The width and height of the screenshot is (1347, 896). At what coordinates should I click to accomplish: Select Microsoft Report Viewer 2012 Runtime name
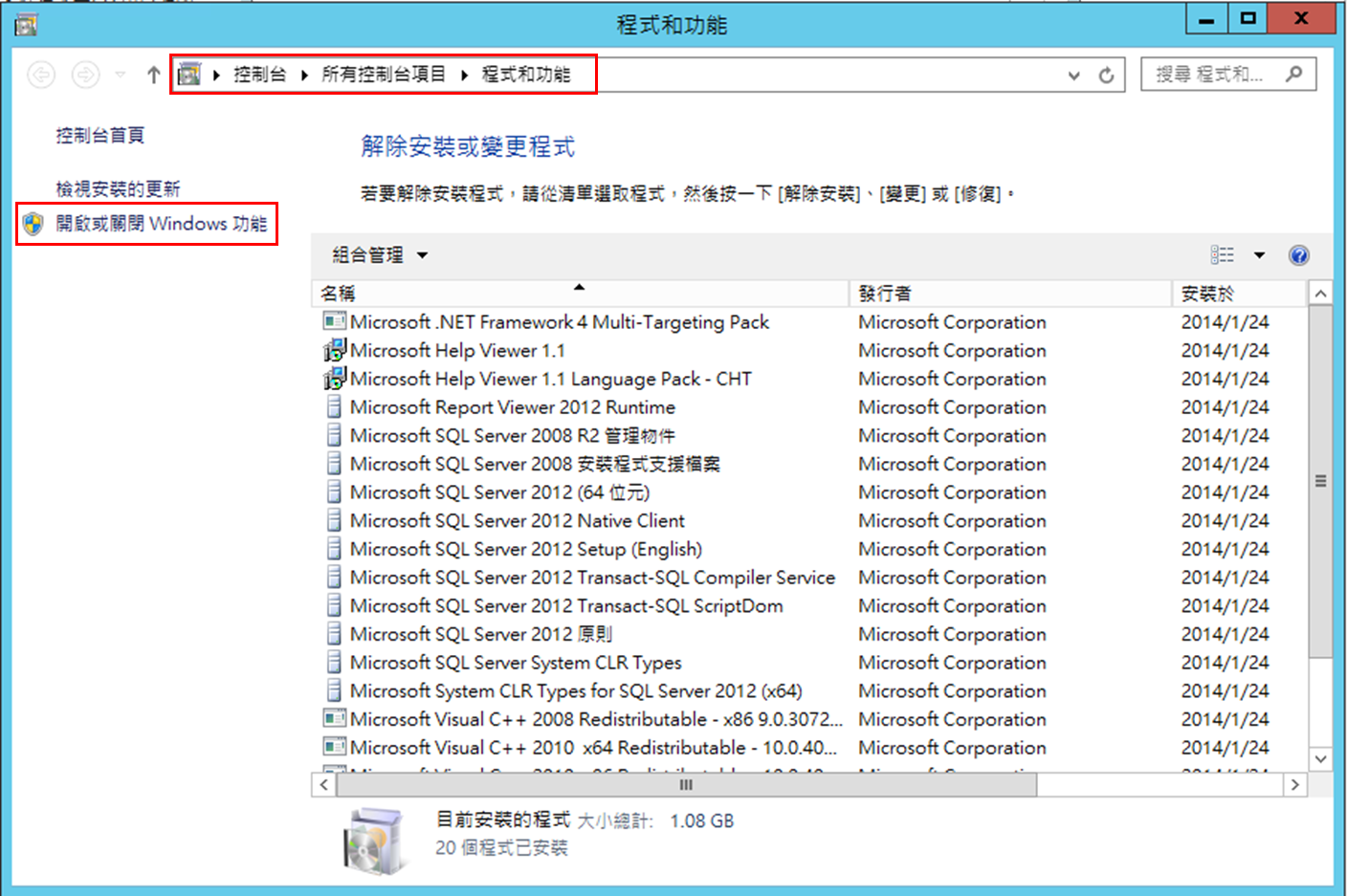(513, 407)
